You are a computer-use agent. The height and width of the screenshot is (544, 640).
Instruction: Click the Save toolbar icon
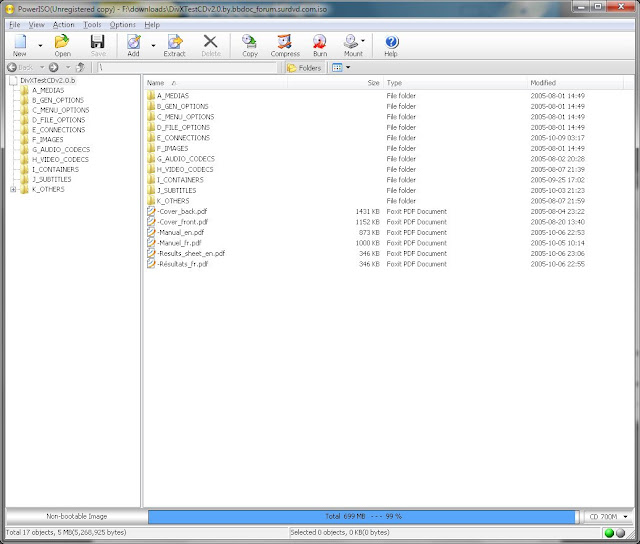98,45
